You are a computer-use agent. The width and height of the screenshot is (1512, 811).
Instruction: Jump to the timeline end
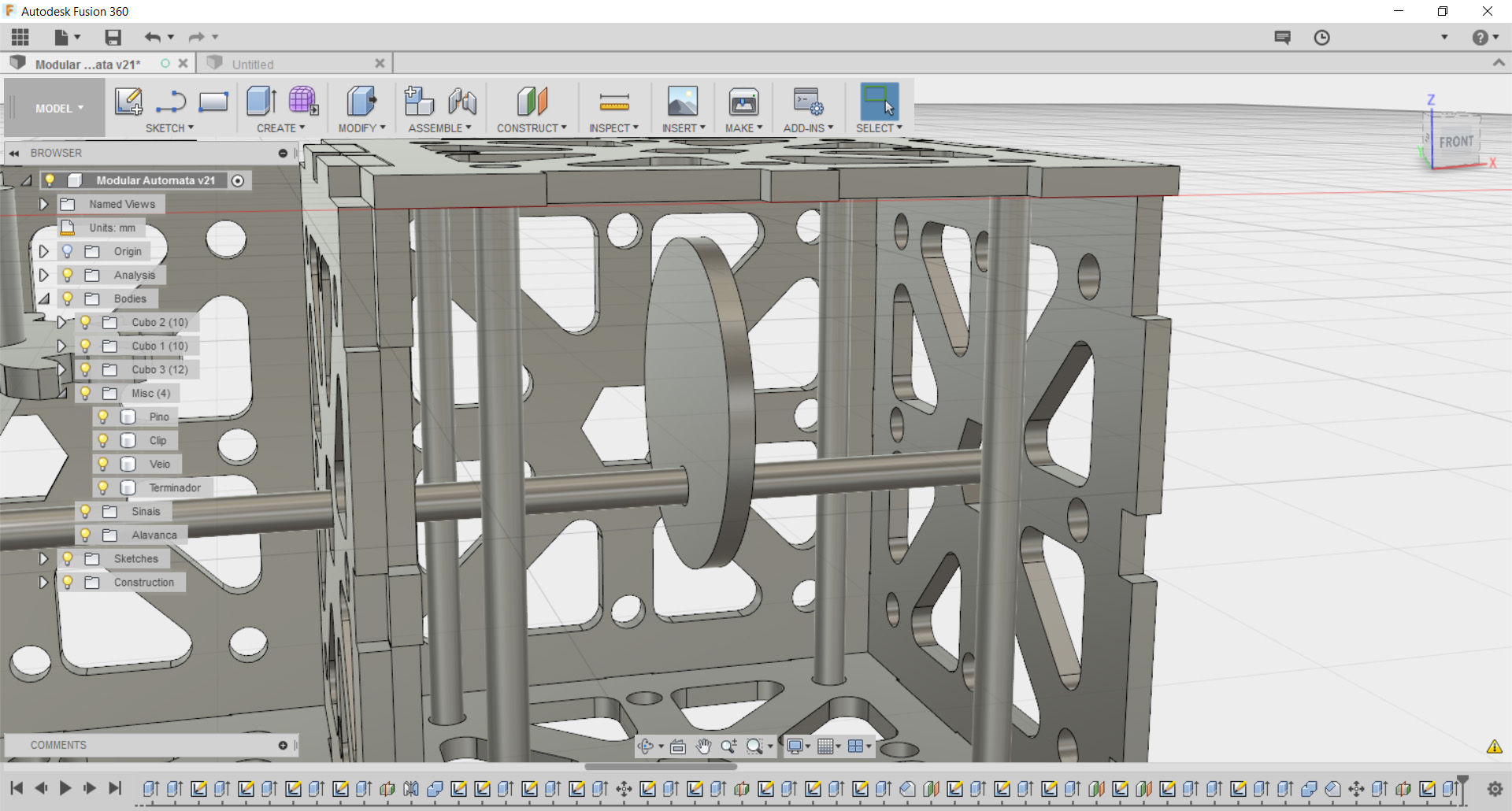(115, 788)
